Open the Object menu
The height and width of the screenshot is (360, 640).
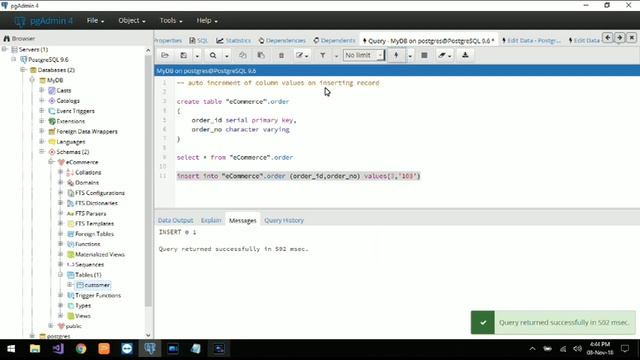click(x=131, y=20)
